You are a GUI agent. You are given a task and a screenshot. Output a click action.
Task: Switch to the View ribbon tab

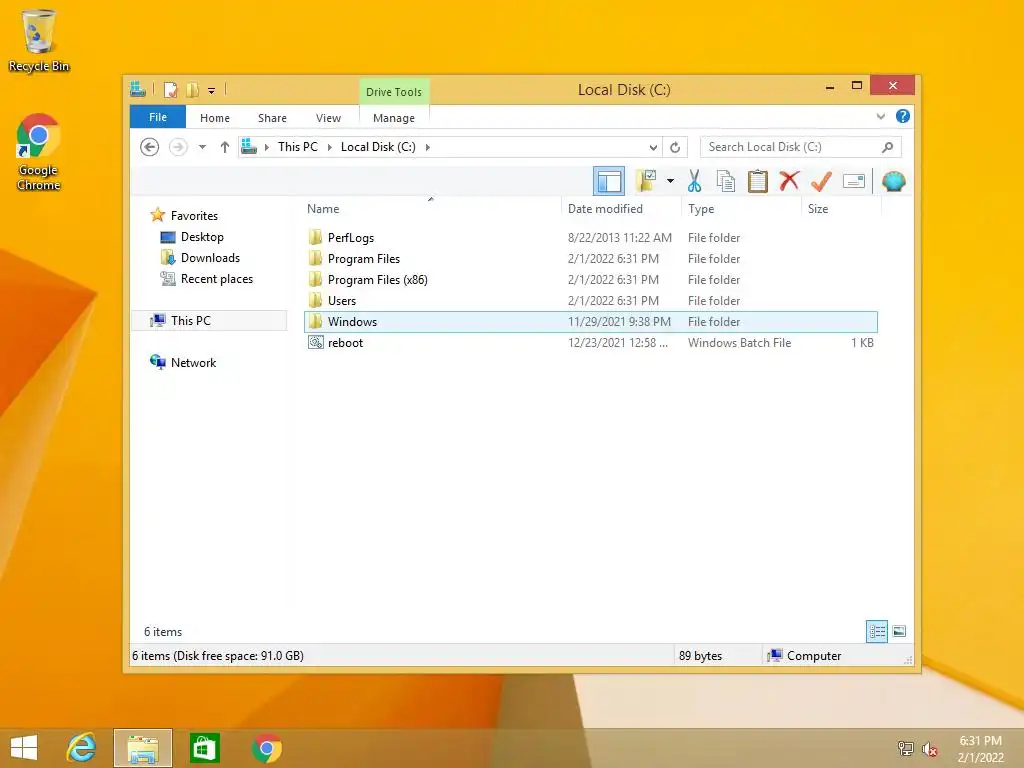[x=328, y=118]
